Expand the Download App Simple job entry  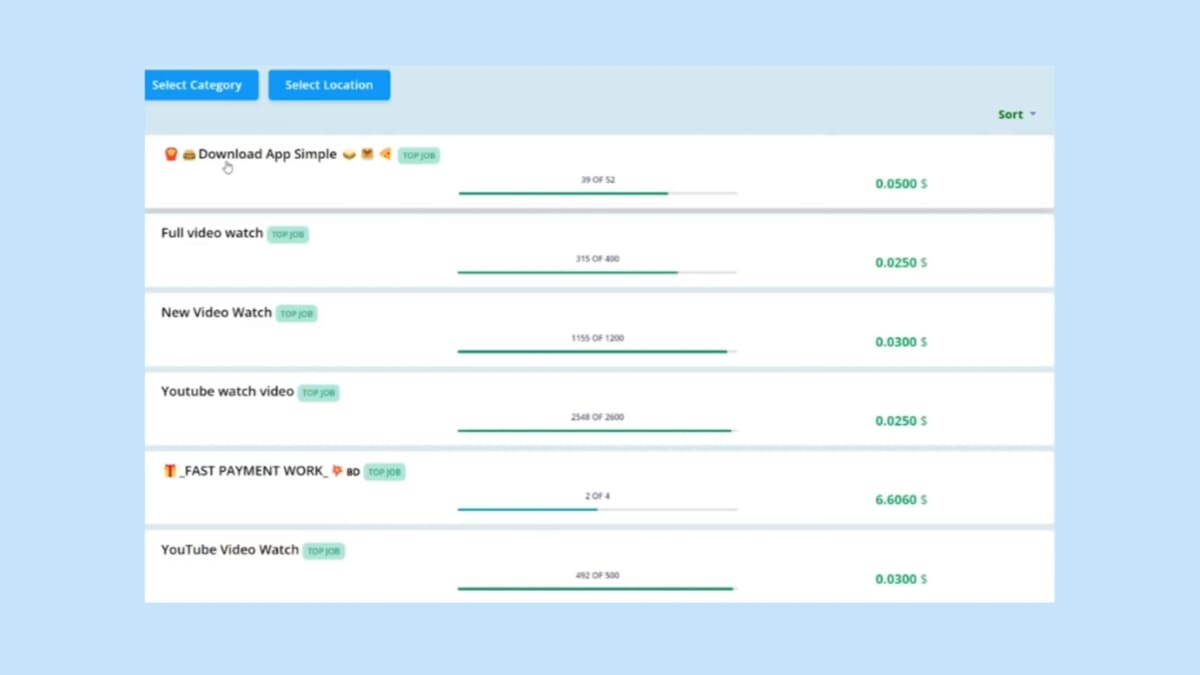[267, 154]
